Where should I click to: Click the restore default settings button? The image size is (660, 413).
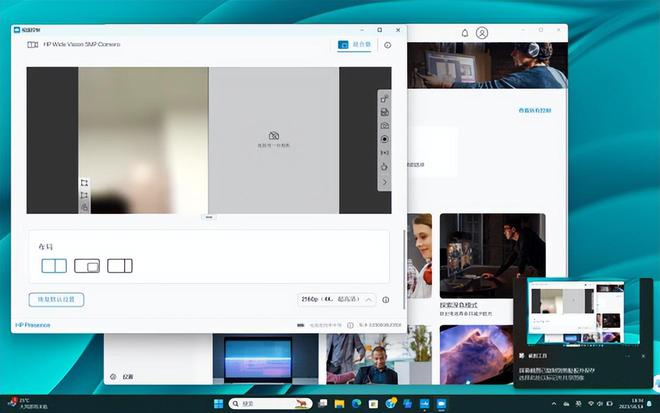pos(56,300)
